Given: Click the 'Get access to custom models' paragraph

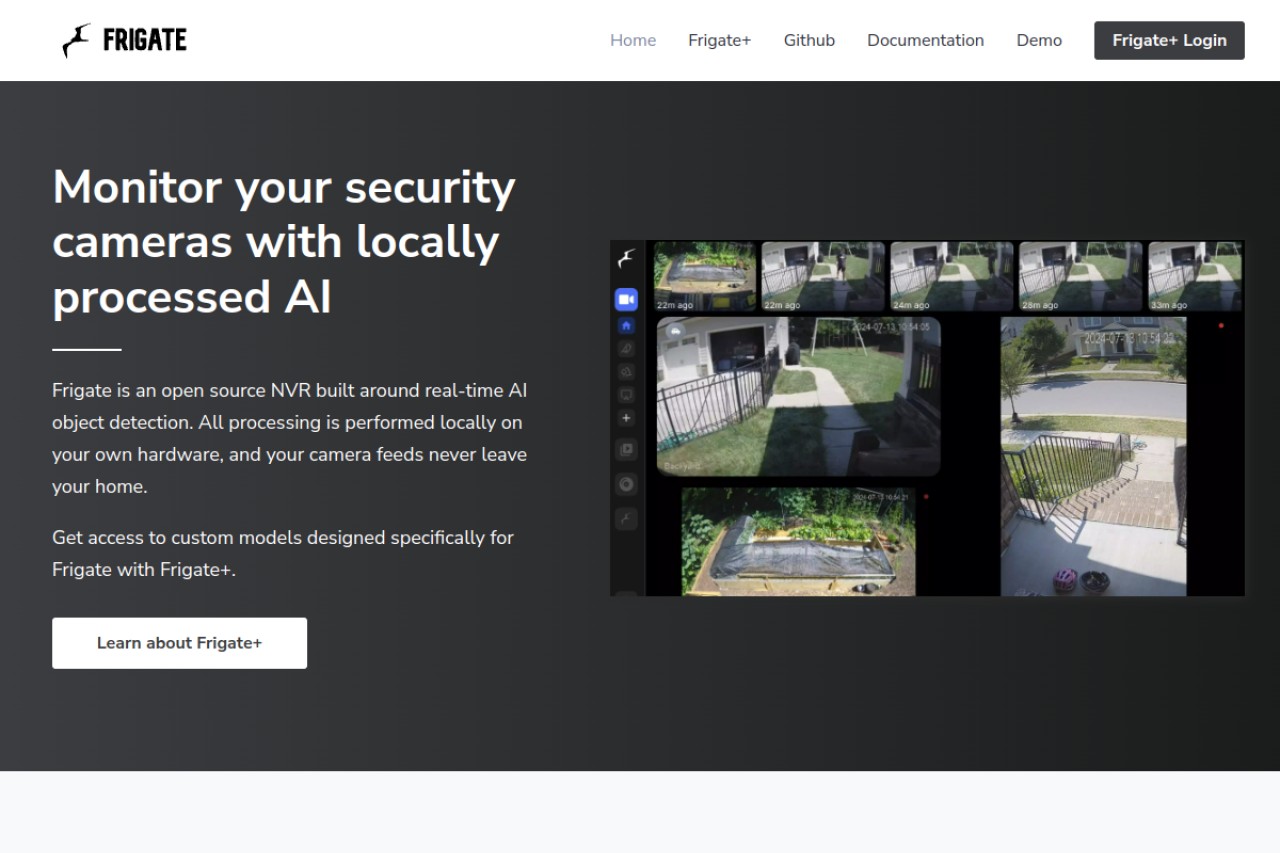Looking at the screenshot, I should (283, 553).
